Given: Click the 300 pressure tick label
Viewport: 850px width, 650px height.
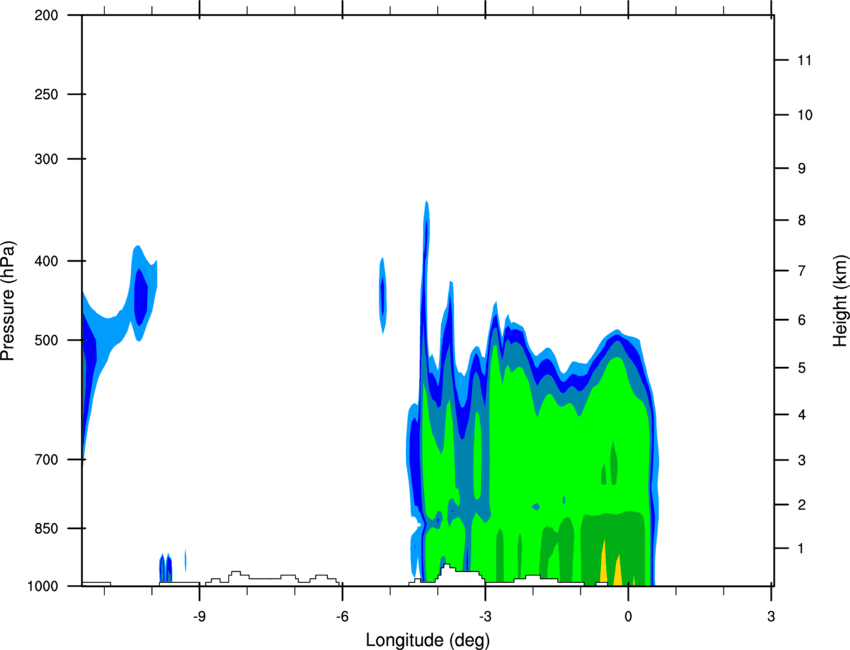Looking at the screenshot, I should click(46, 159).
